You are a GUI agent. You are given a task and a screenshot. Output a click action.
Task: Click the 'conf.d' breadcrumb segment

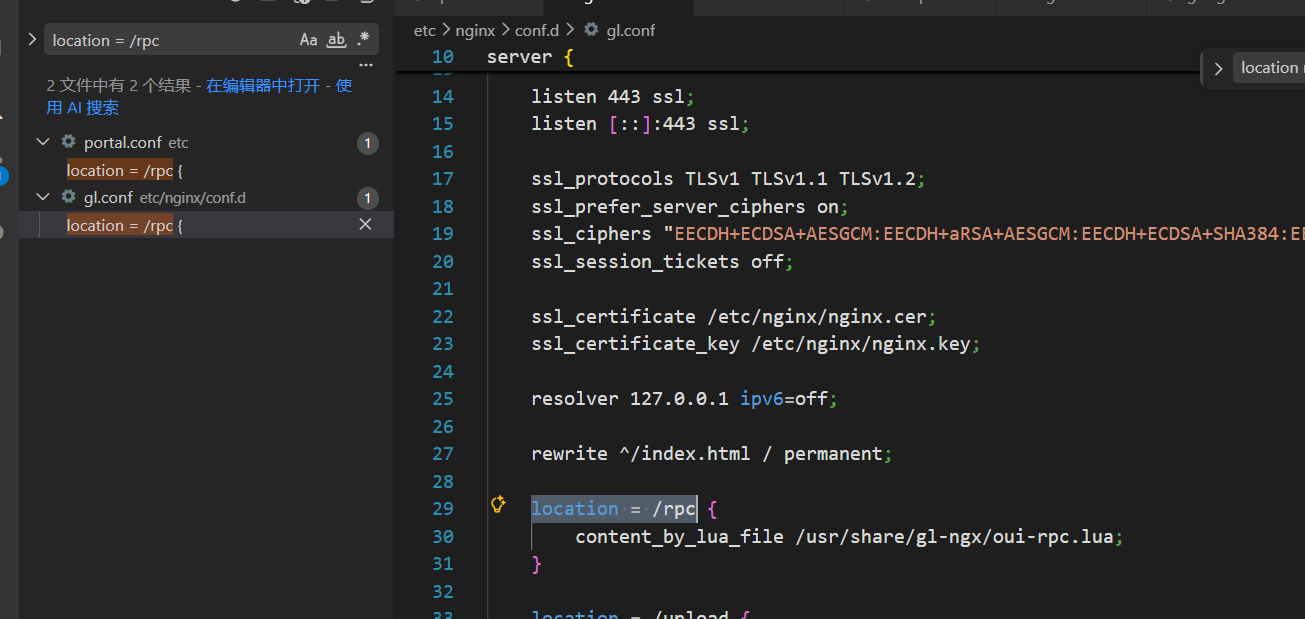tap(537, 30)
